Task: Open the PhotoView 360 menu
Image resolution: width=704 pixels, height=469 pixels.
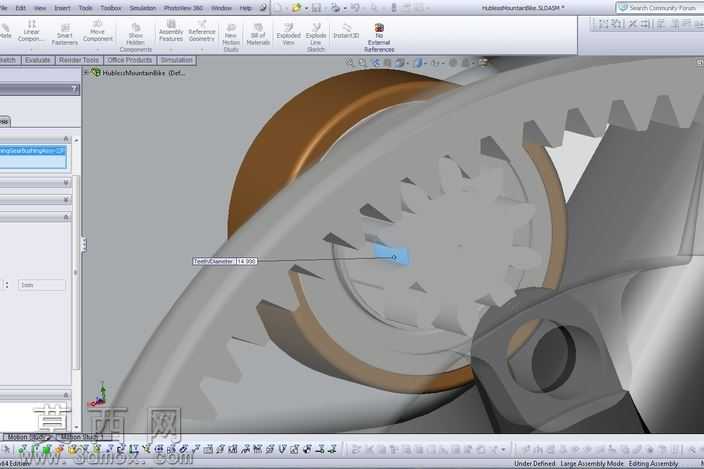Action: click(183, 8)
